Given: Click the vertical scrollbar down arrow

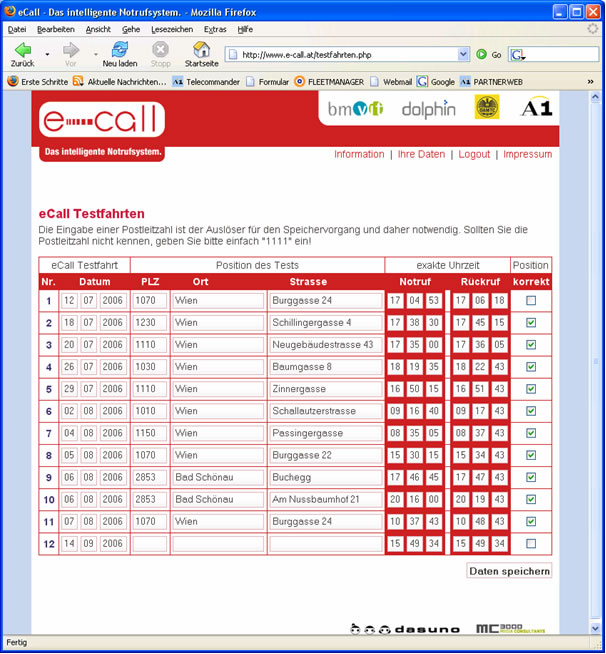Looking at the screenshot, I should click(x=595, y=628).
